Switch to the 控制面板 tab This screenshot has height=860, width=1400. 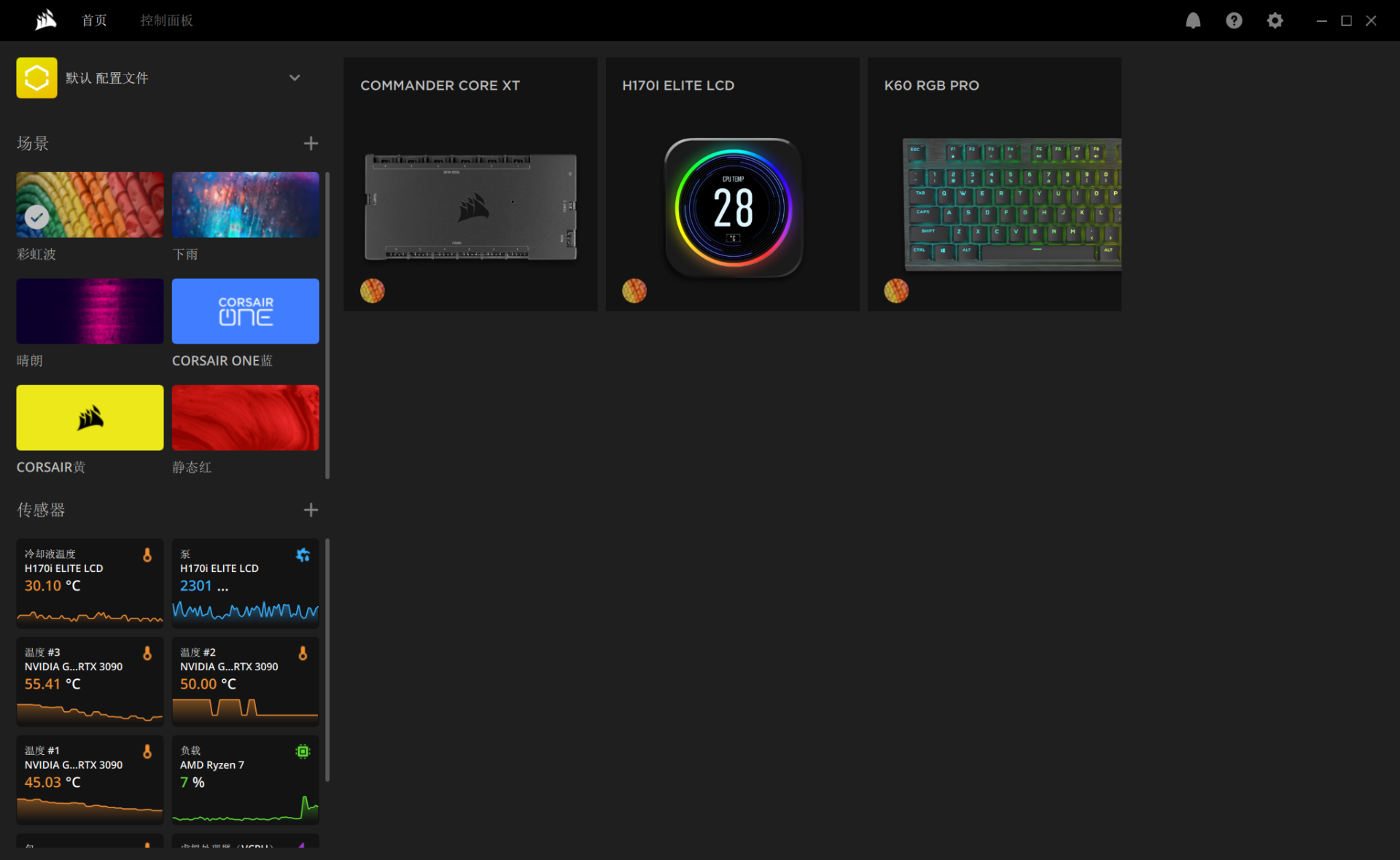click(166, 20)
